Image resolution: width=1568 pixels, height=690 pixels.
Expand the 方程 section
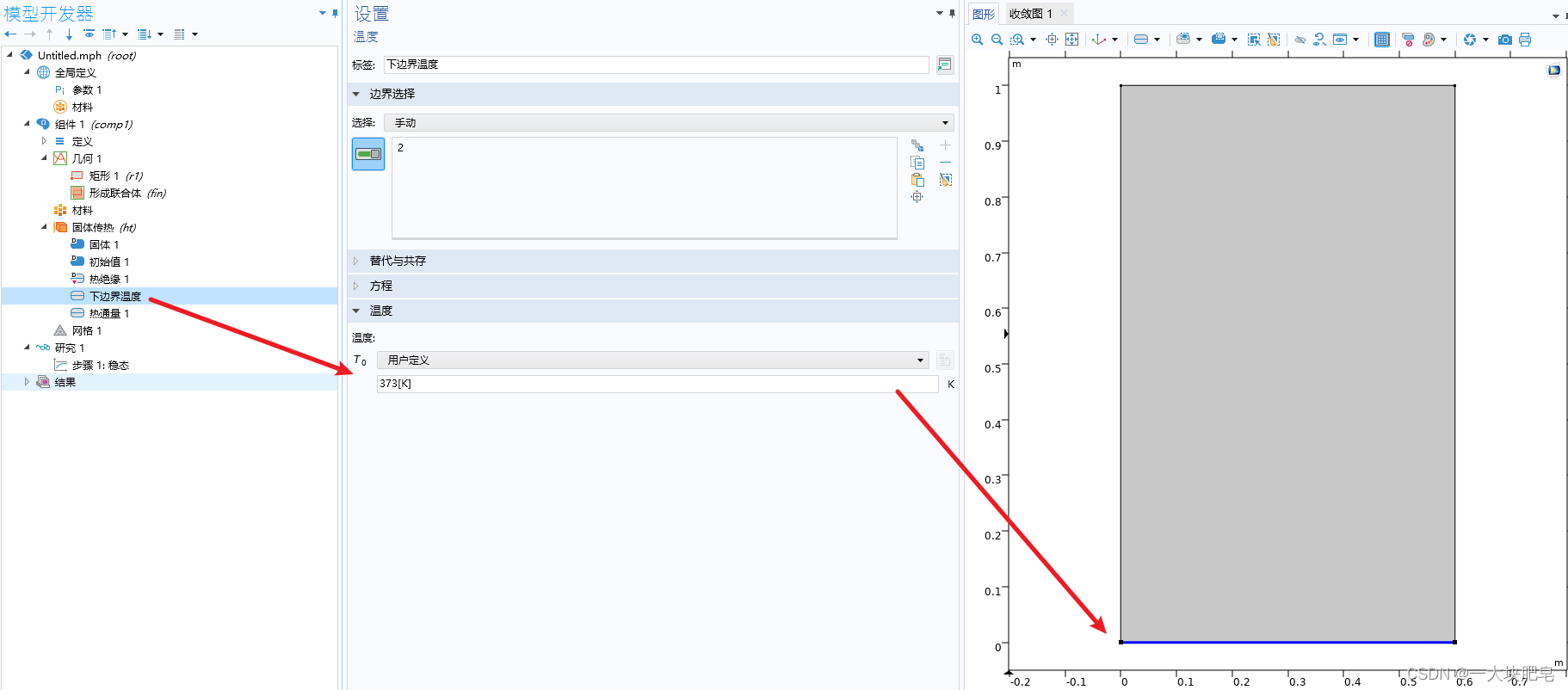[x=356, y=286]
